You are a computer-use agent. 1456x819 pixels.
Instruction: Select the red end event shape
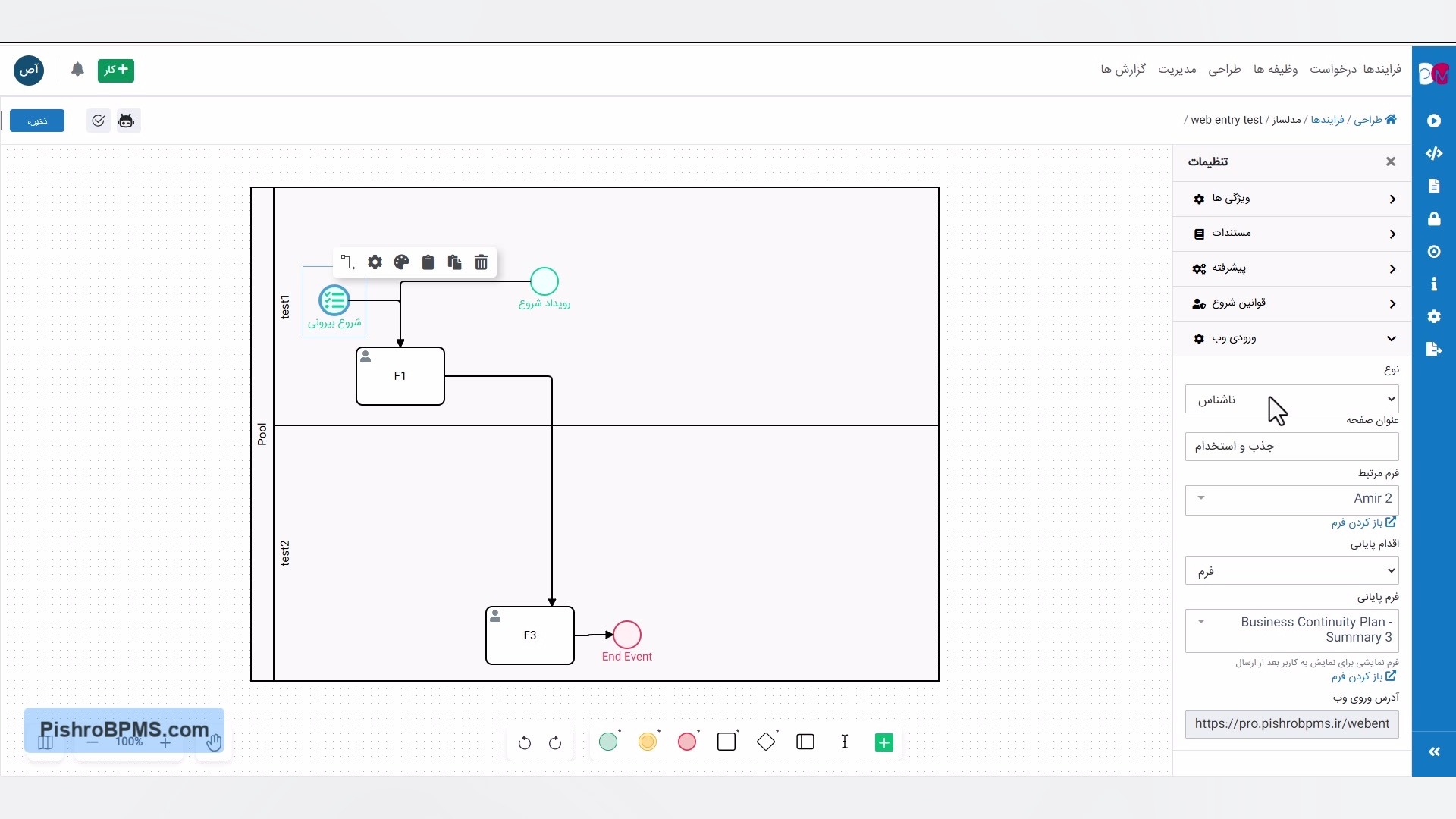pyautogui.click(x=687, y=742)
